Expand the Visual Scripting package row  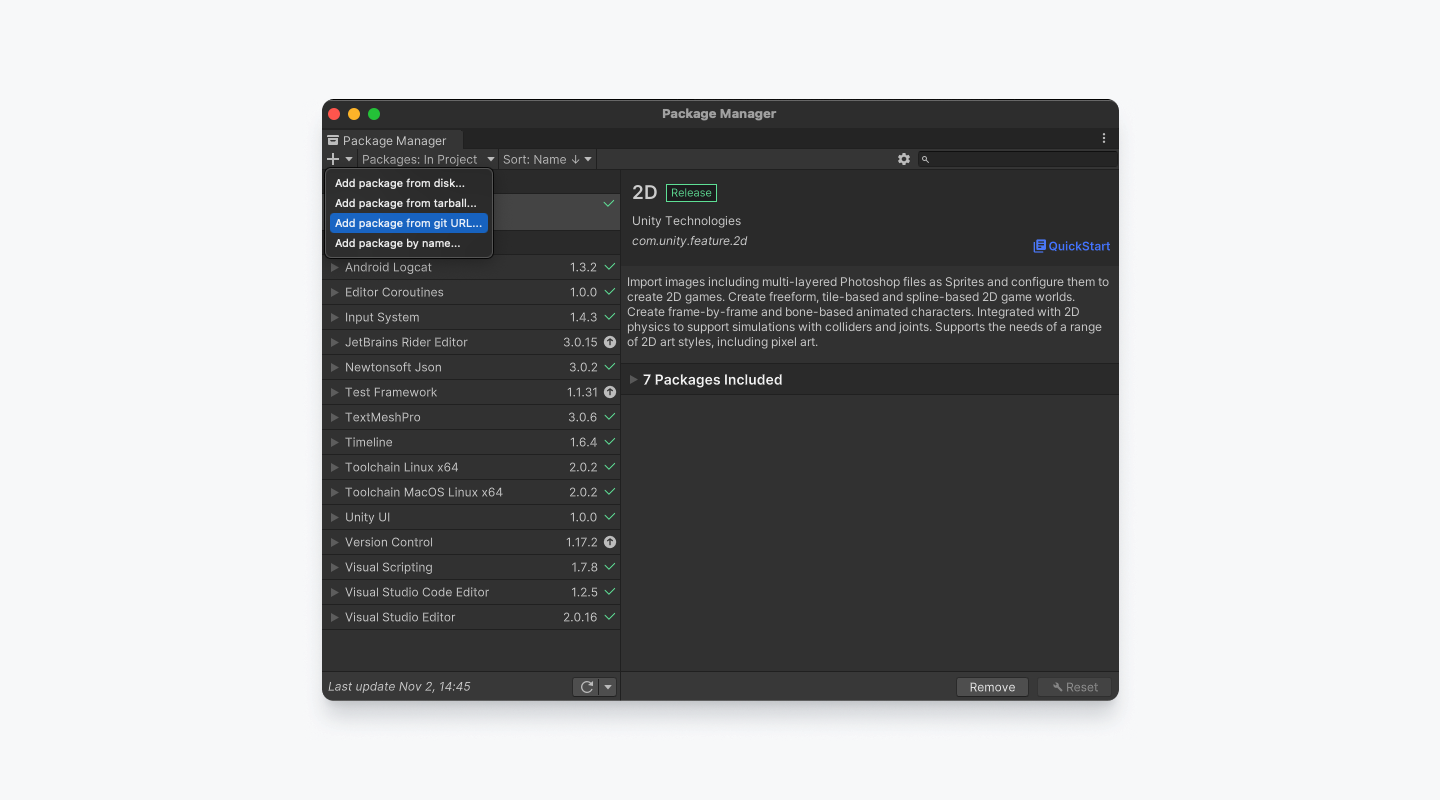(x=335, y=567)
